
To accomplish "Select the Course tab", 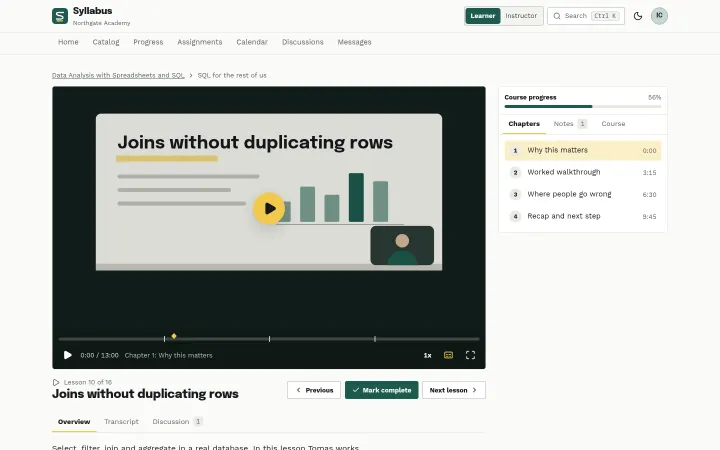I will (x=613, y=124).
